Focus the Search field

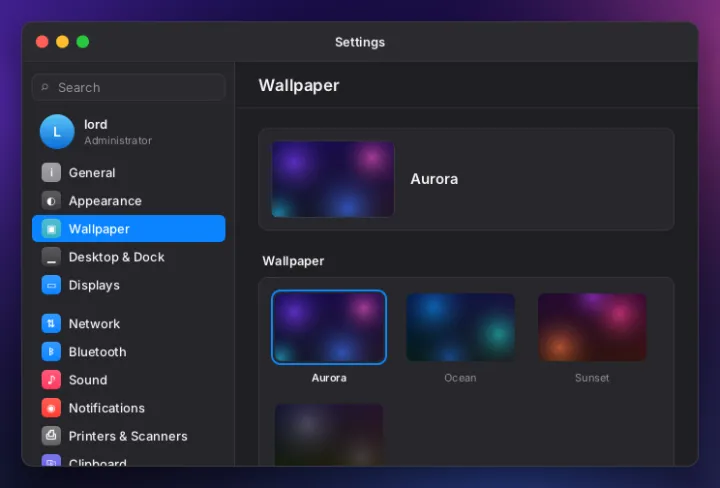[x=129, y=87]
